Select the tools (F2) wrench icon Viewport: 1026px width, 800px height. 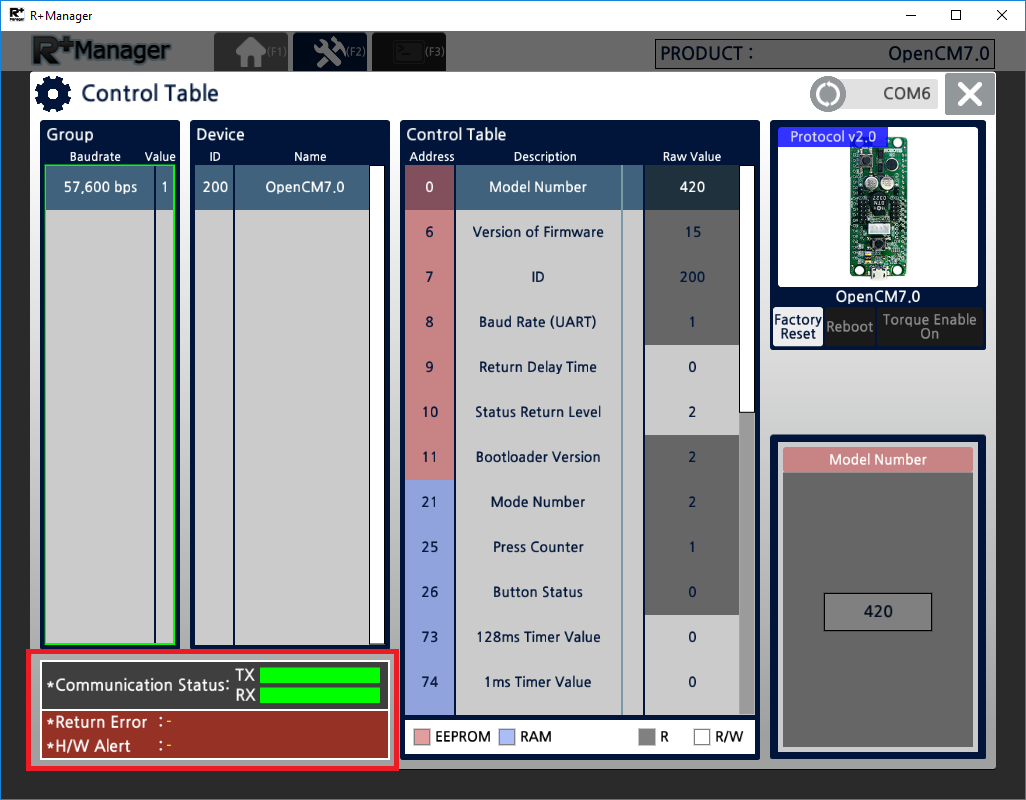[x=330, y=52]
